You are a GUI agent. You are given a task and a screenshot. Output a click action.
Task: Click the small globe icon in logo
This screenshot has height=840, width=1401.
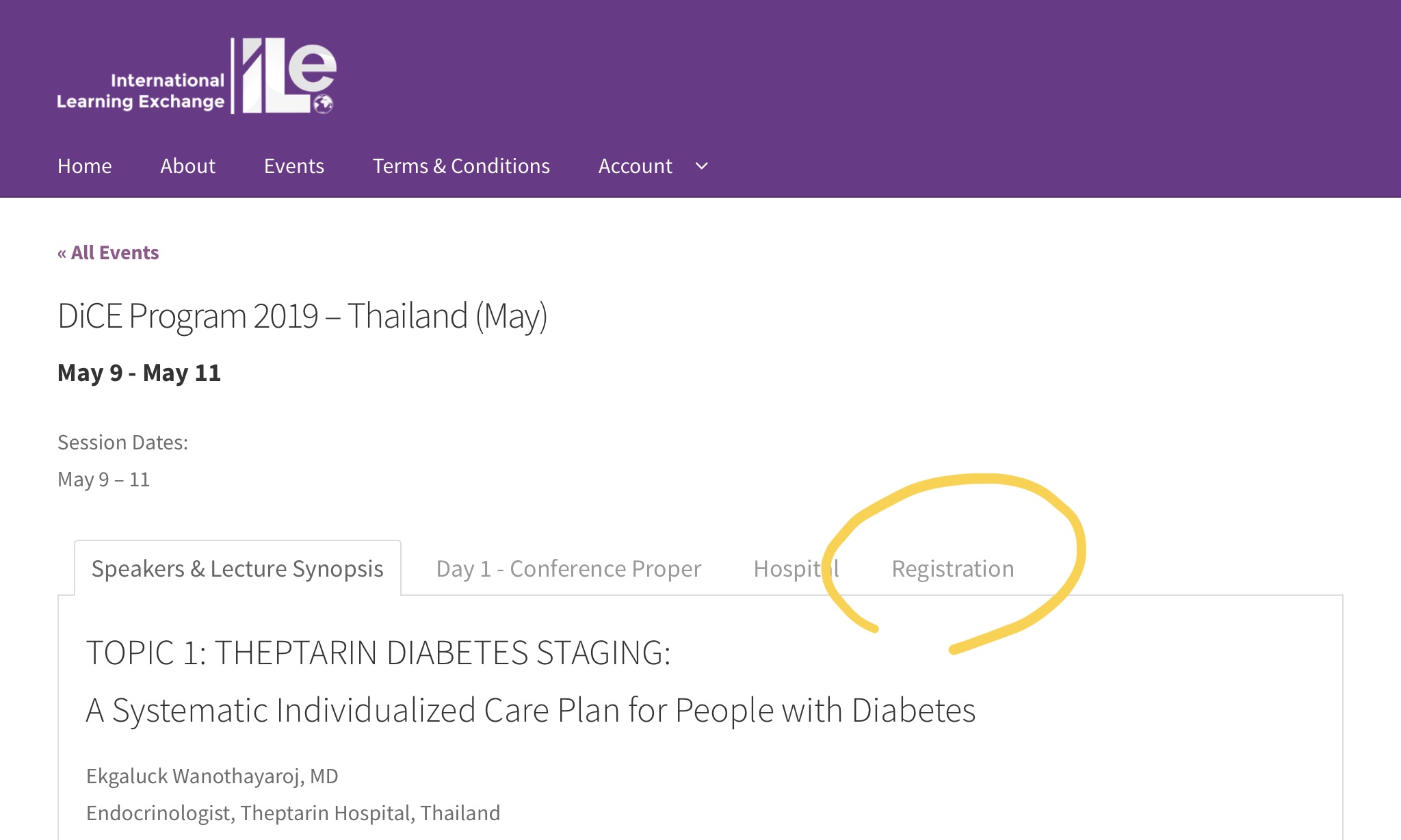(324, 104)
